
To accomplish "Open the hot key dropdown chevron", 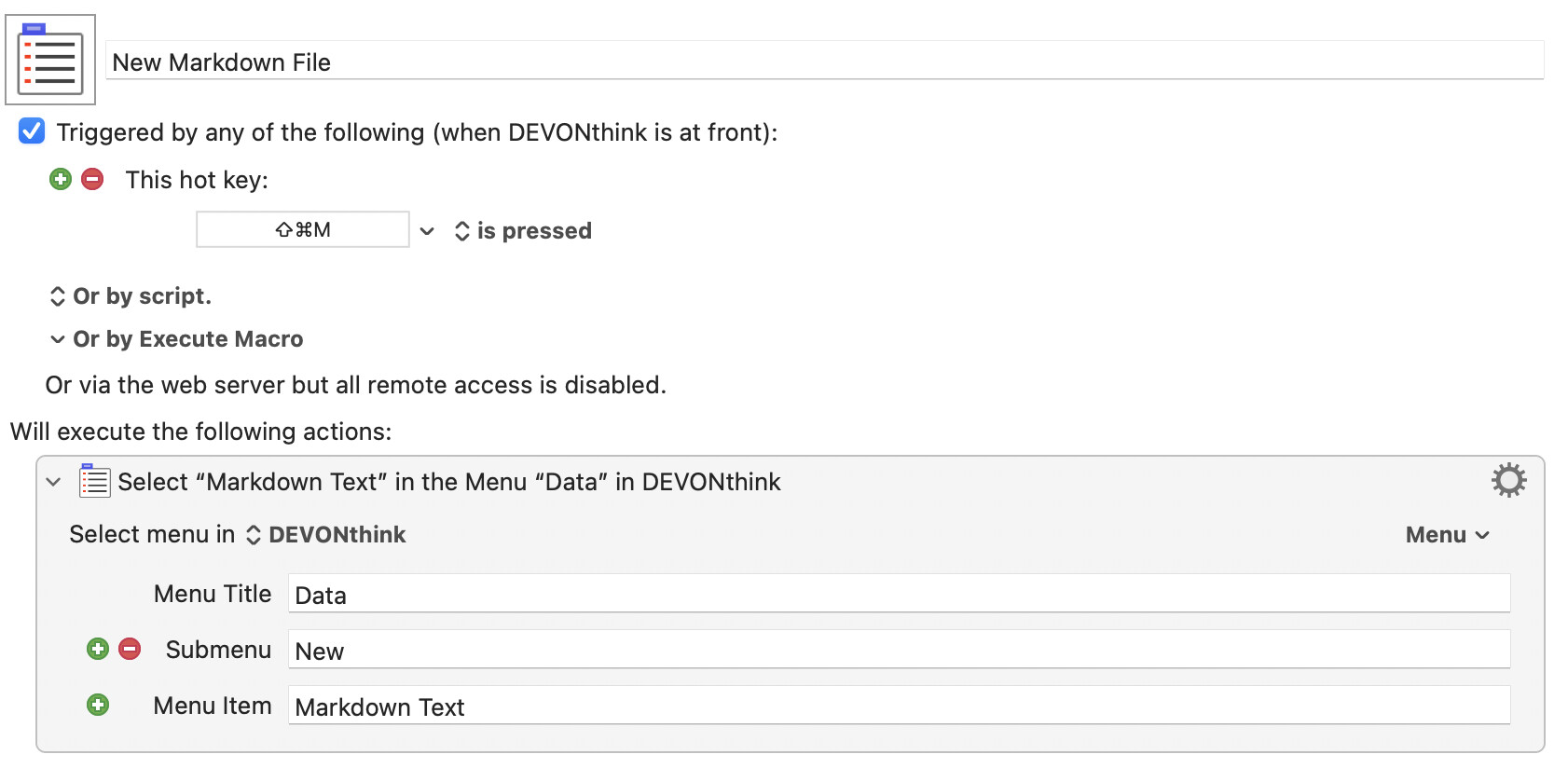I will coord(427,231).
